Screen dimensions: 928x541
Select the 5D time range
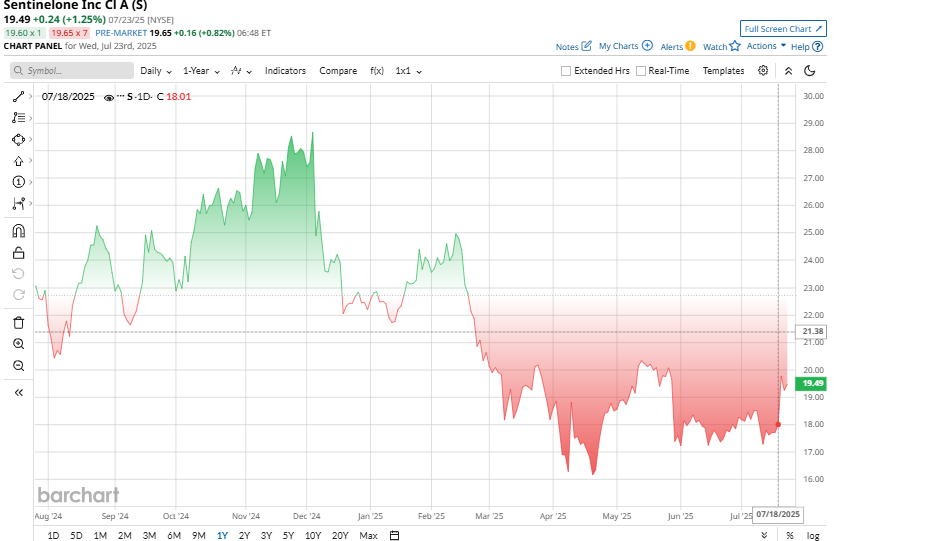(76, 535)
